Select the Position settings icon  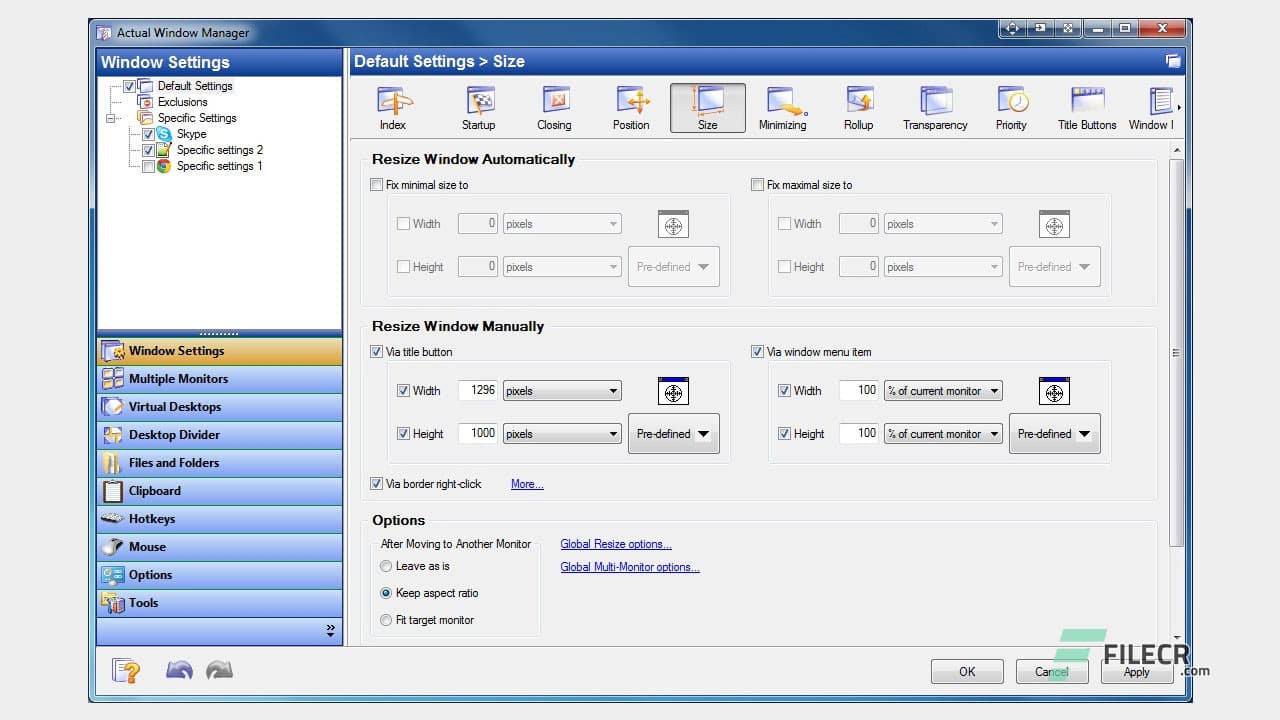coord(631,105)
